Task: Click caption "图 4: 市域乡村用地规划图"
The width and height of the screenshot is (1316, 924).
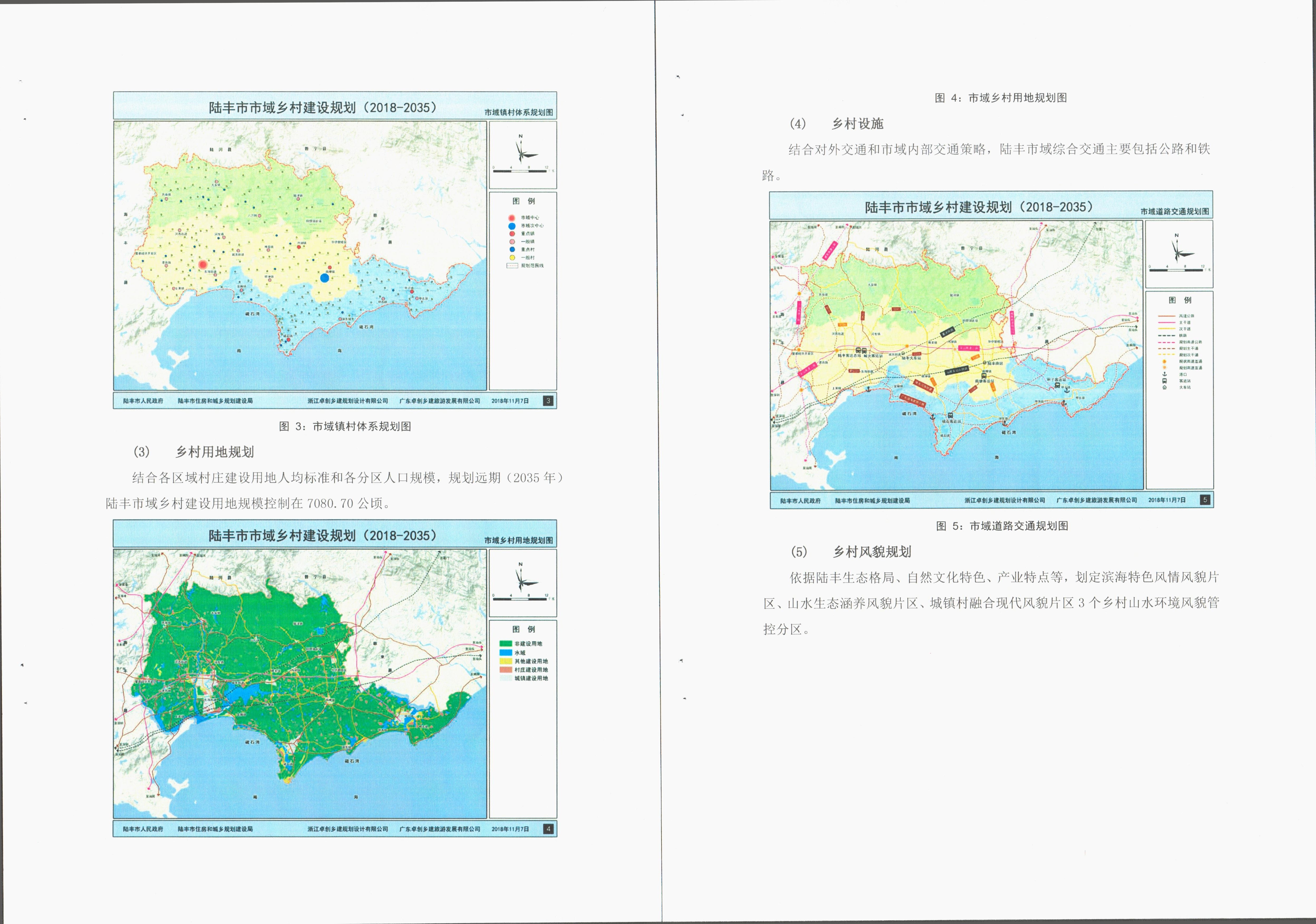Action: [x=1001, y=98]
